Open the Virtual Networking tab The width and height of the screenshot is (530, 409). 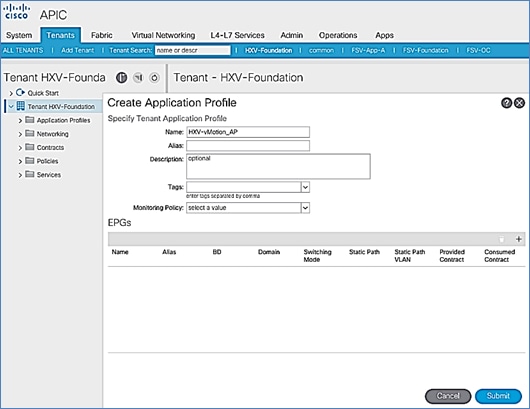(x=163, y=35)
